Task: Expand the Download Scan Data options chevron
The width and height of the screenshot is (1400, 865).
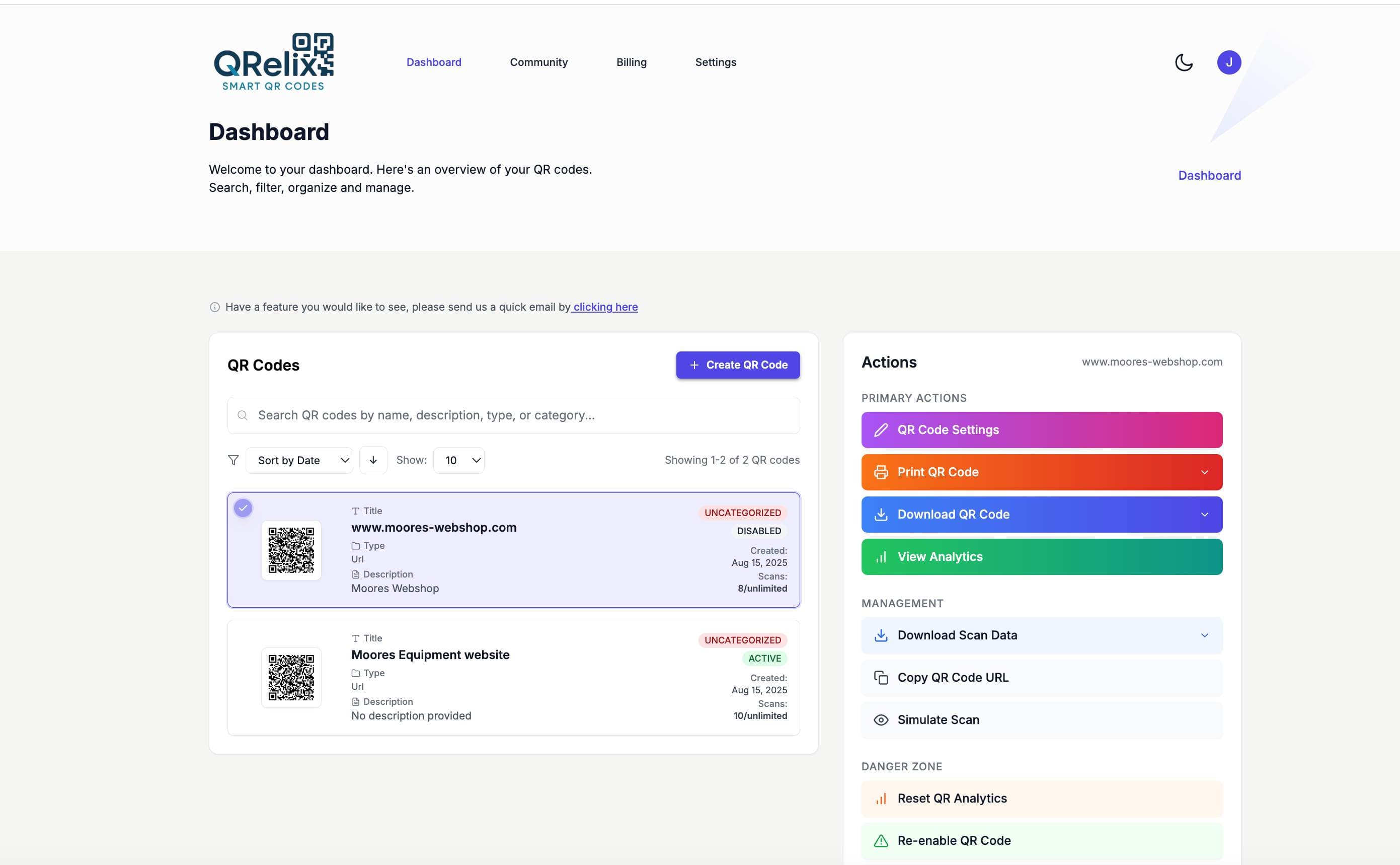Action: click(1204, 635)
